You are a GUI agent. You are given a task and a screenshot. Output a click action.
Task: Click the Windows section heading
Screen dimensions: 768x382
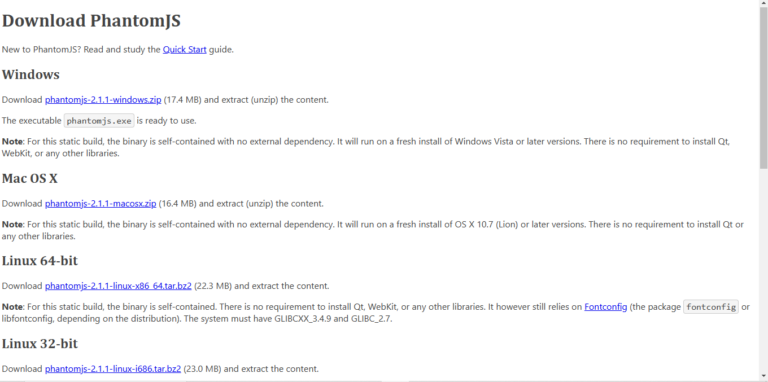pos(30,74)
